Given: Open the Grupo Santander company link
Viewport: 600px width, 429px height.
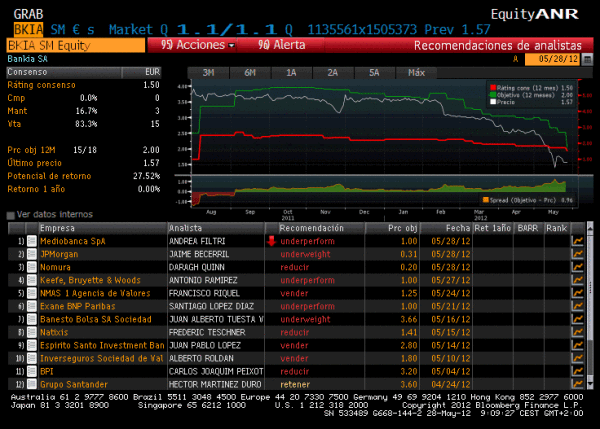Looking at the screenshot, I should pyautogui.click(x=74, y=384).
